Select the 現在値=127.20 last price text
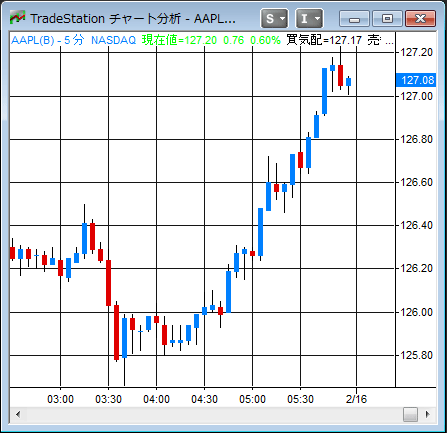This screenshot has height=433, width=447. tap(179, 40)
